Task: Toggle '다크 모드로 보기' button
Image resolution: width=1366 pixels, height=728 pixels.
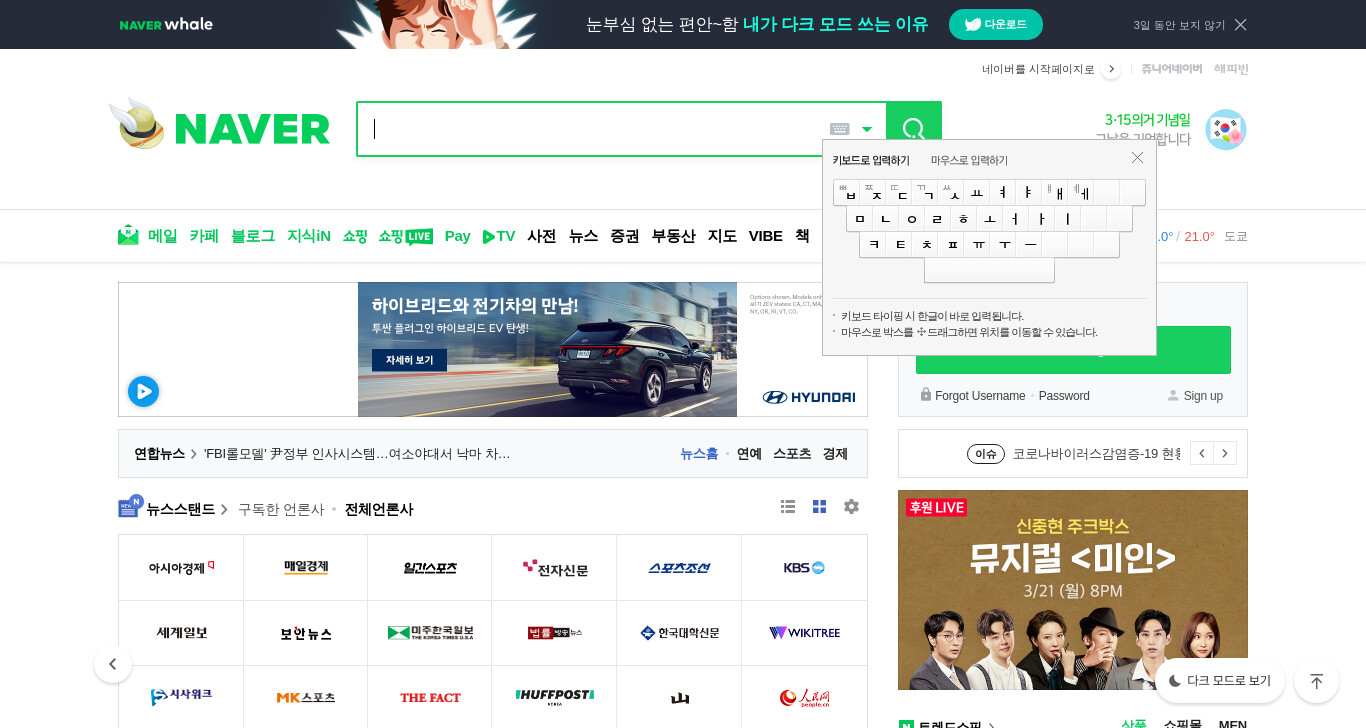Action: tap(1220, 681)
